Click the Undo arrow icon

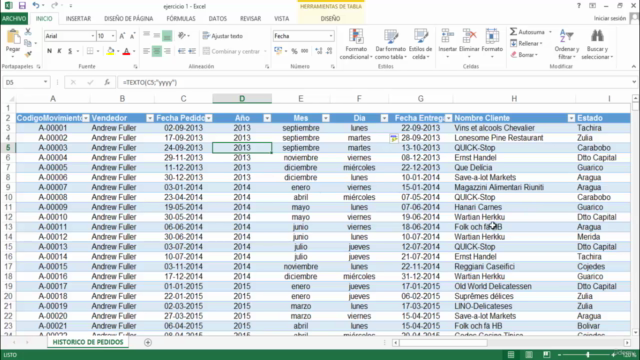click(36, 6)
